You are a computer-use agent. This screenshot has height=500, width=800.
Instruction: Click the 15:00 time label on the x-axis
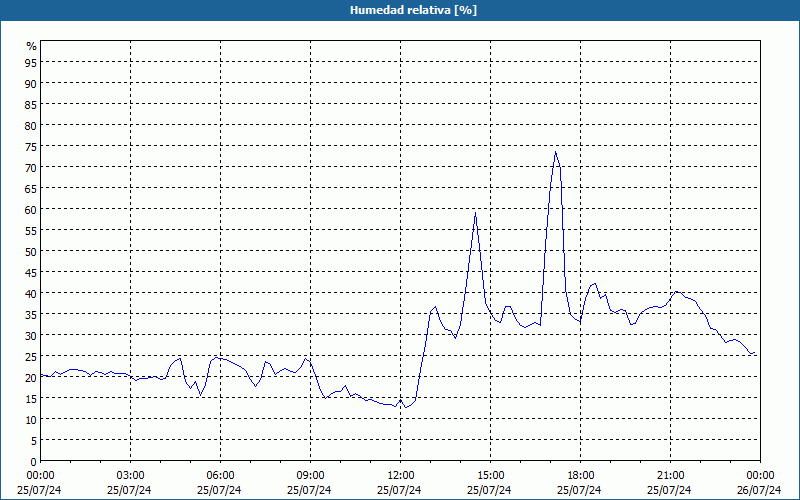coord(490,476)
